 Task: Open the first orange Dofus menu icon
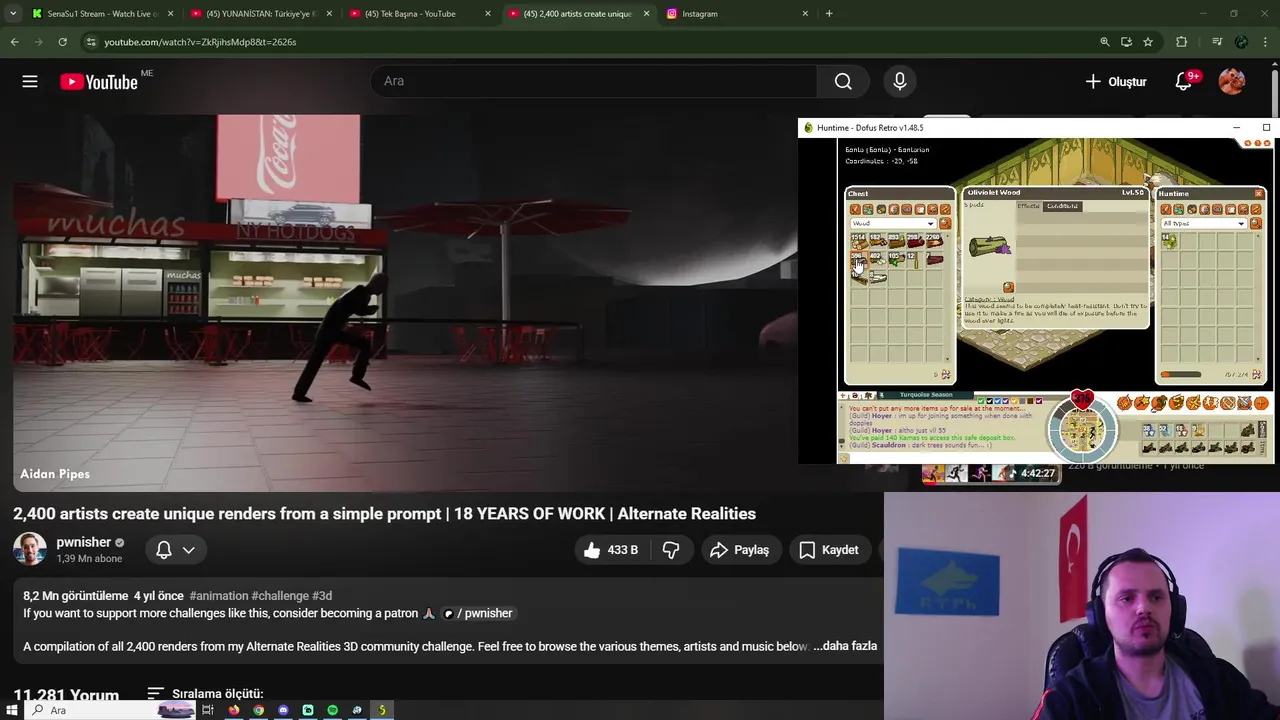click(1124, 403)
